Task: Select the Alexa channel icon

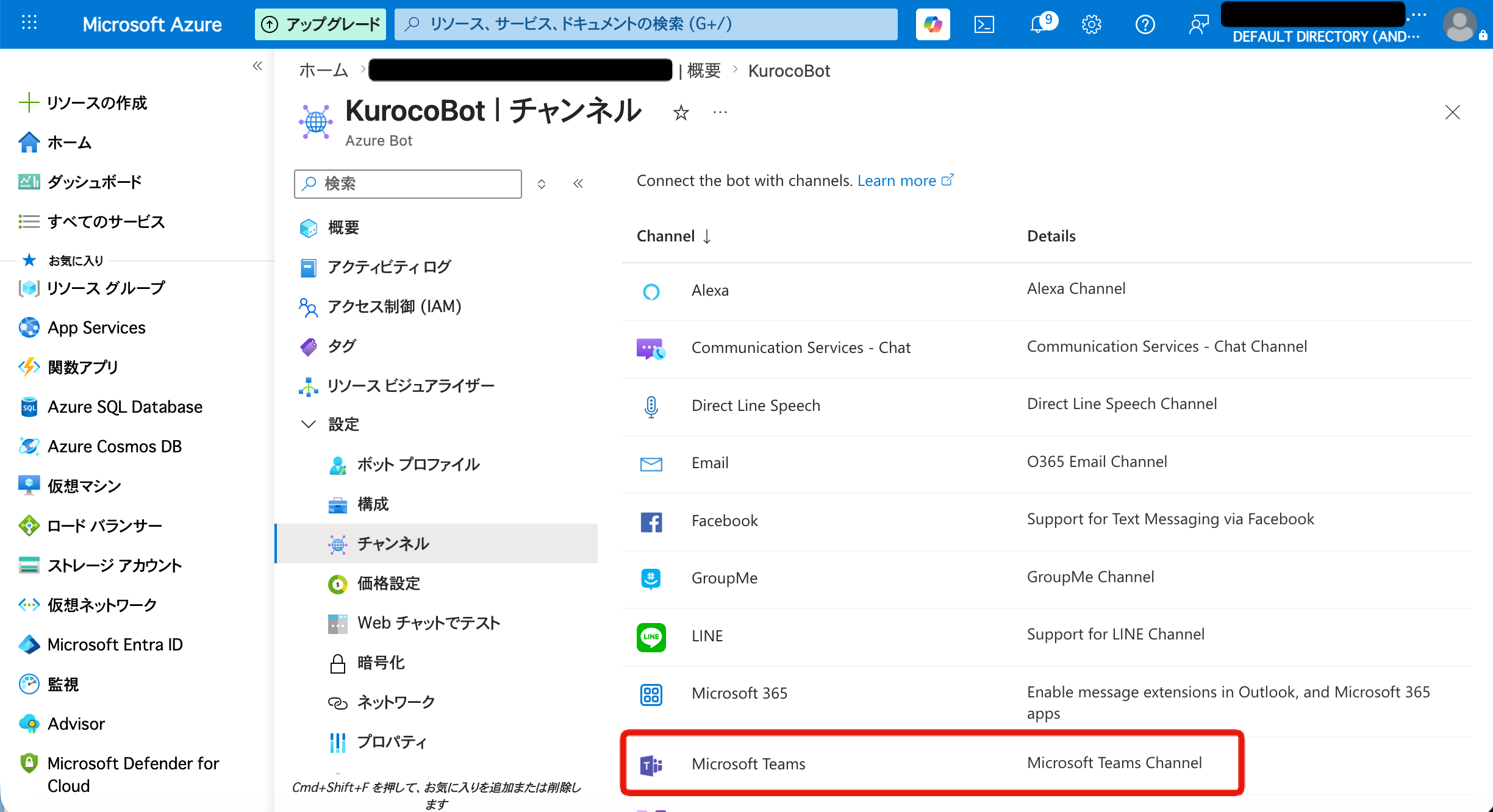Action: pyautogui.click(x=651, y=291)
